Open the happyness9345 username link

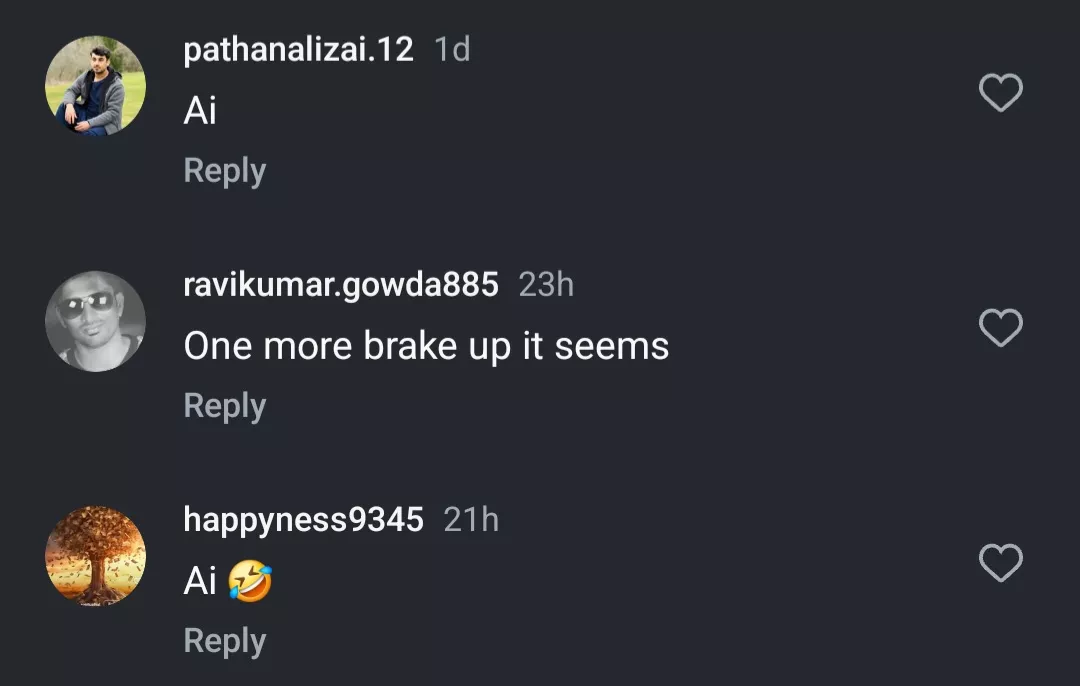303,520
